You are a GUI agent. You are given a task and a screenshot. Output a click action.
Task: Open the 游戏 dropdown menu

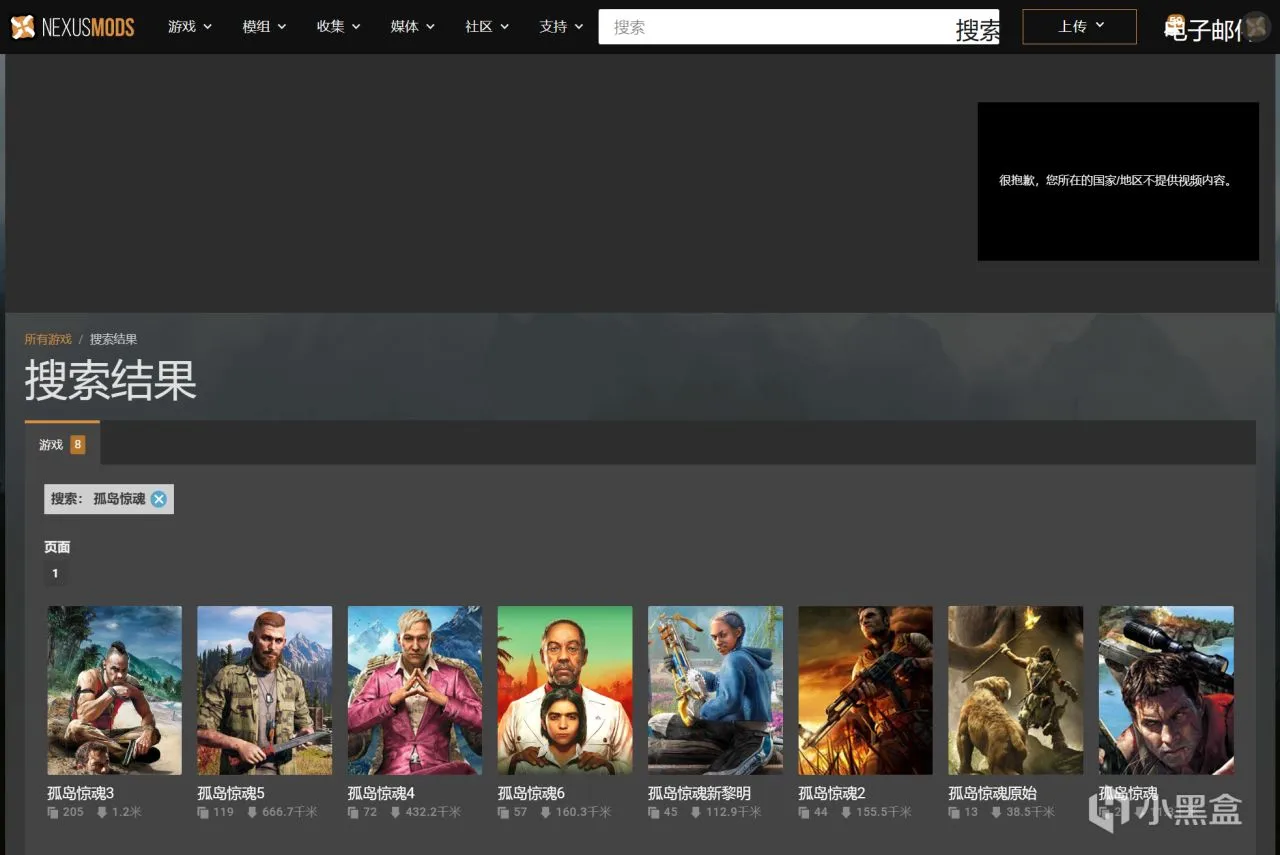pos(190,27)
